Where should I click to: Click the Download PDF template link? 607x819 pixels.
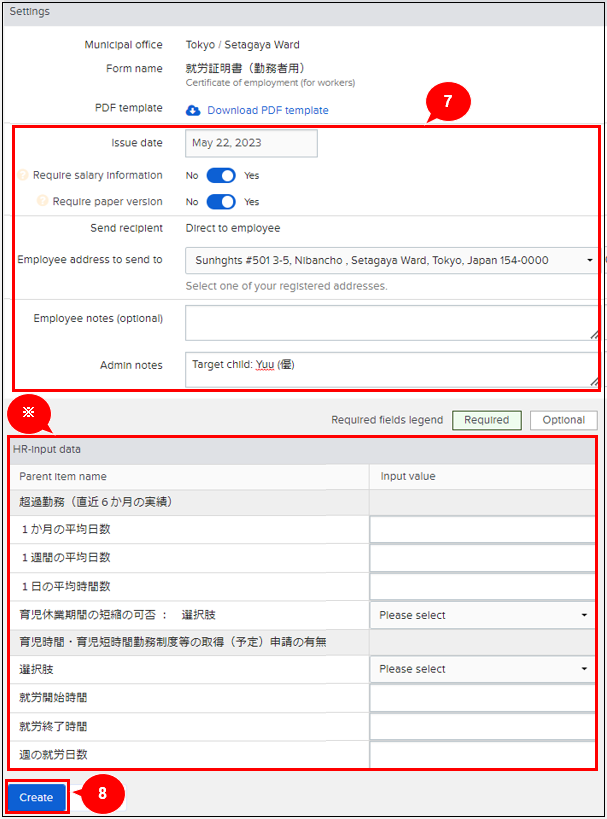(267, 110)
